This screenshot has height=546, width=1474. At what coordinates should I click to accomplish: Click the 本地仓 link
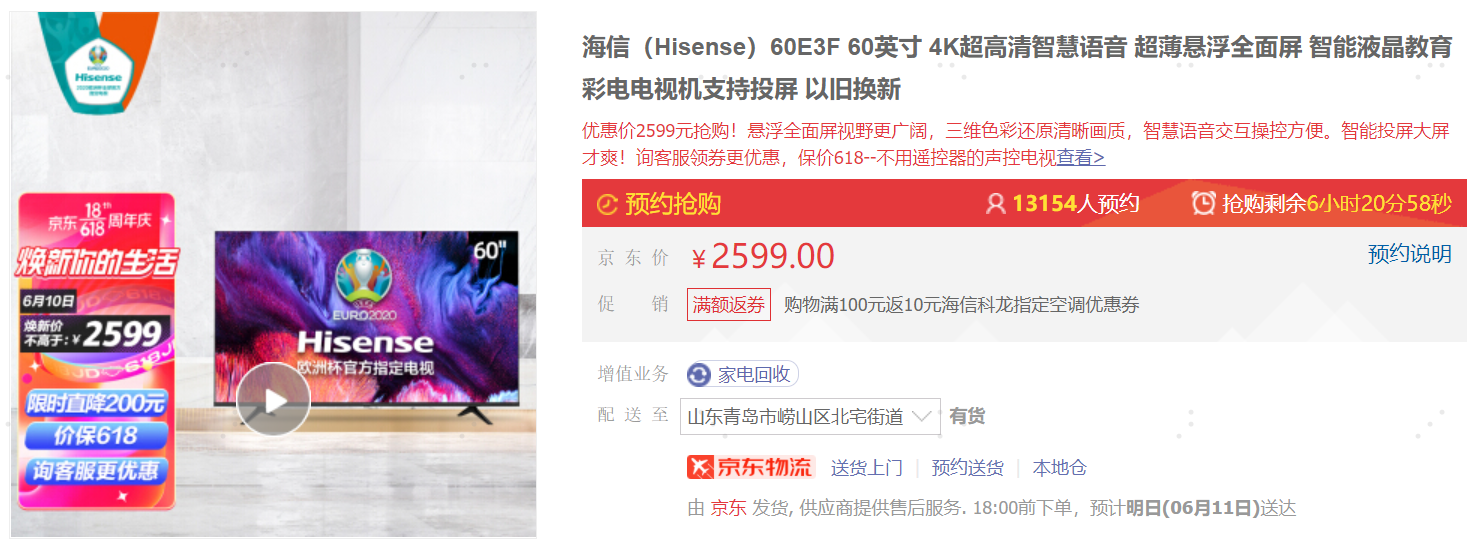[x=1060, y=468]
